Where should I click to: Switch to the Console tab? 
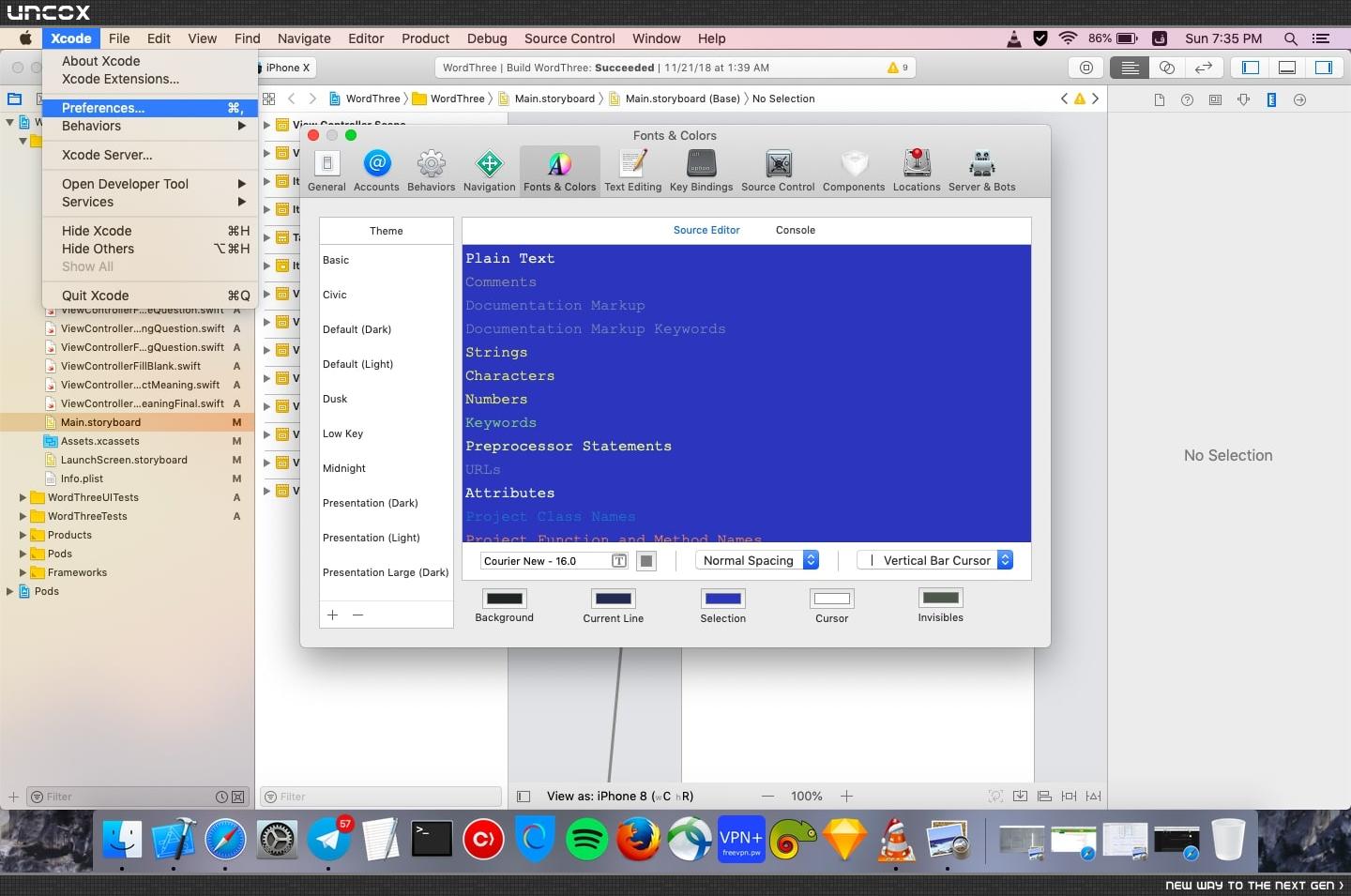tap(796, 230)
